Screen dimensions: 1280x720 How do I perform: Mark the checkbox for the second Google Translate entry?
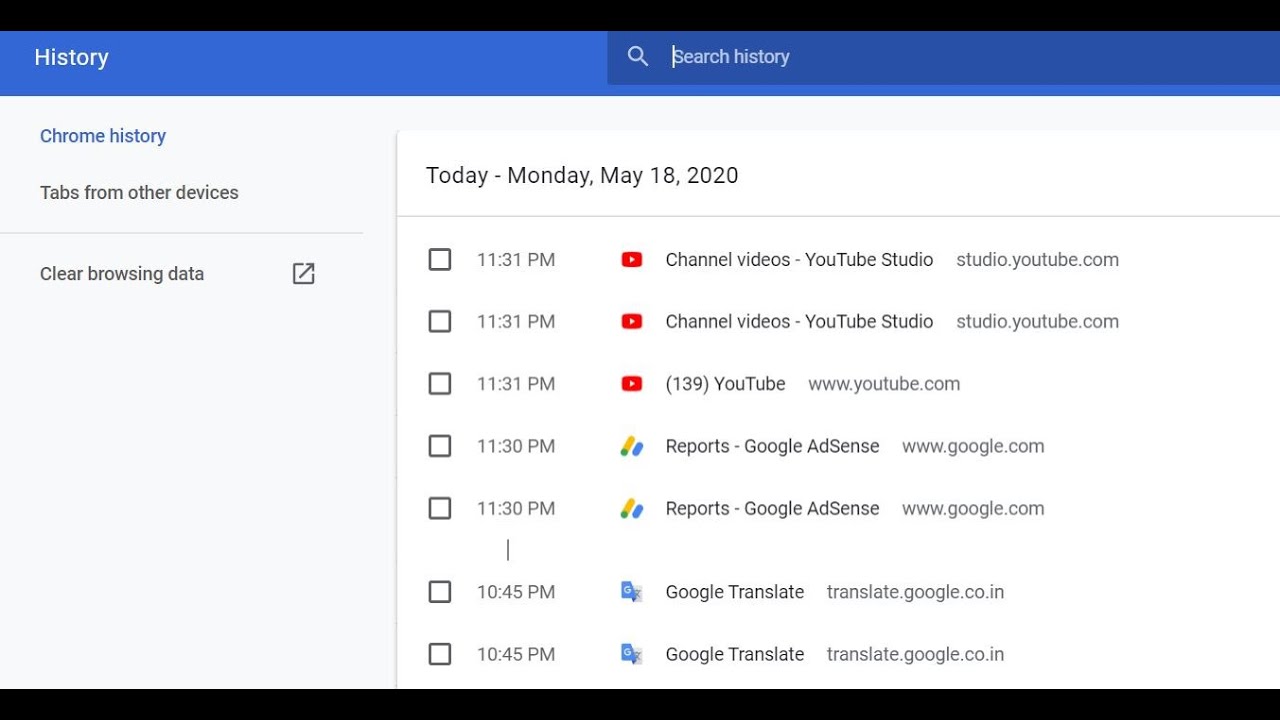click(x=440, y=654)
